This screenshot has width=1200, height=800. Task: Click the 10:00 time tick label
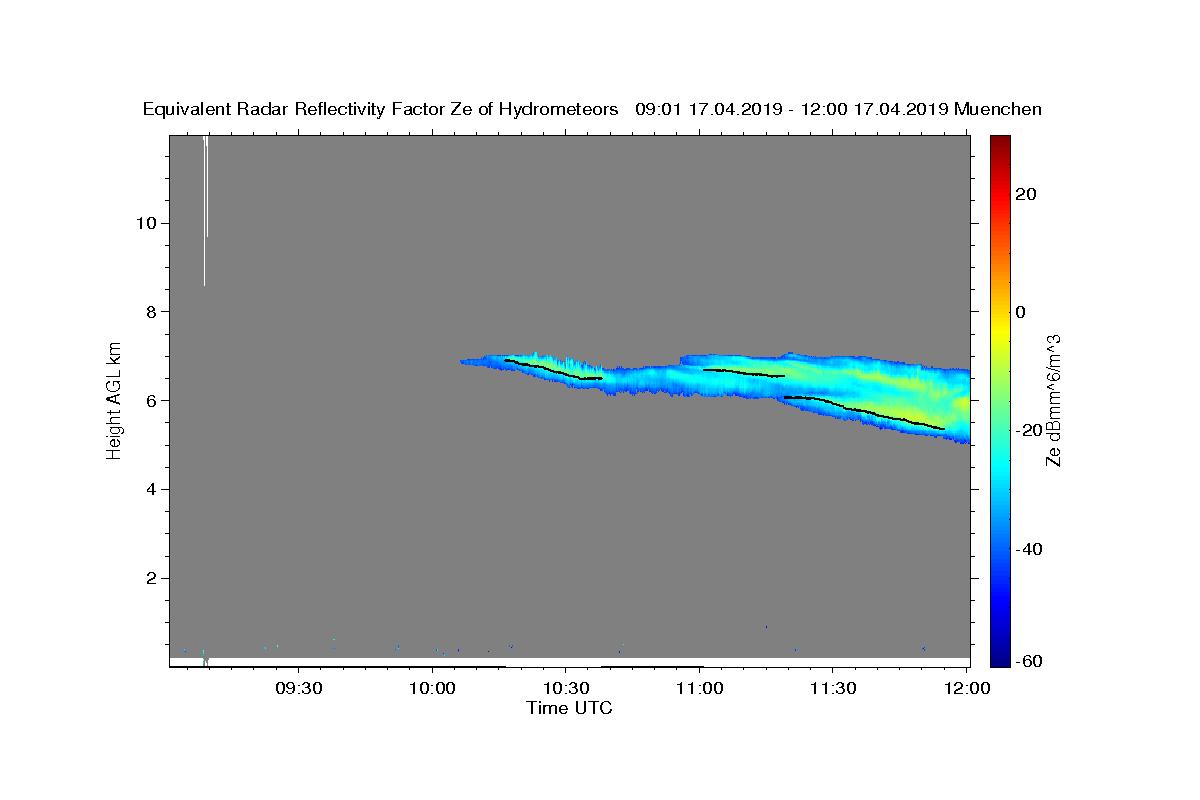433,688
